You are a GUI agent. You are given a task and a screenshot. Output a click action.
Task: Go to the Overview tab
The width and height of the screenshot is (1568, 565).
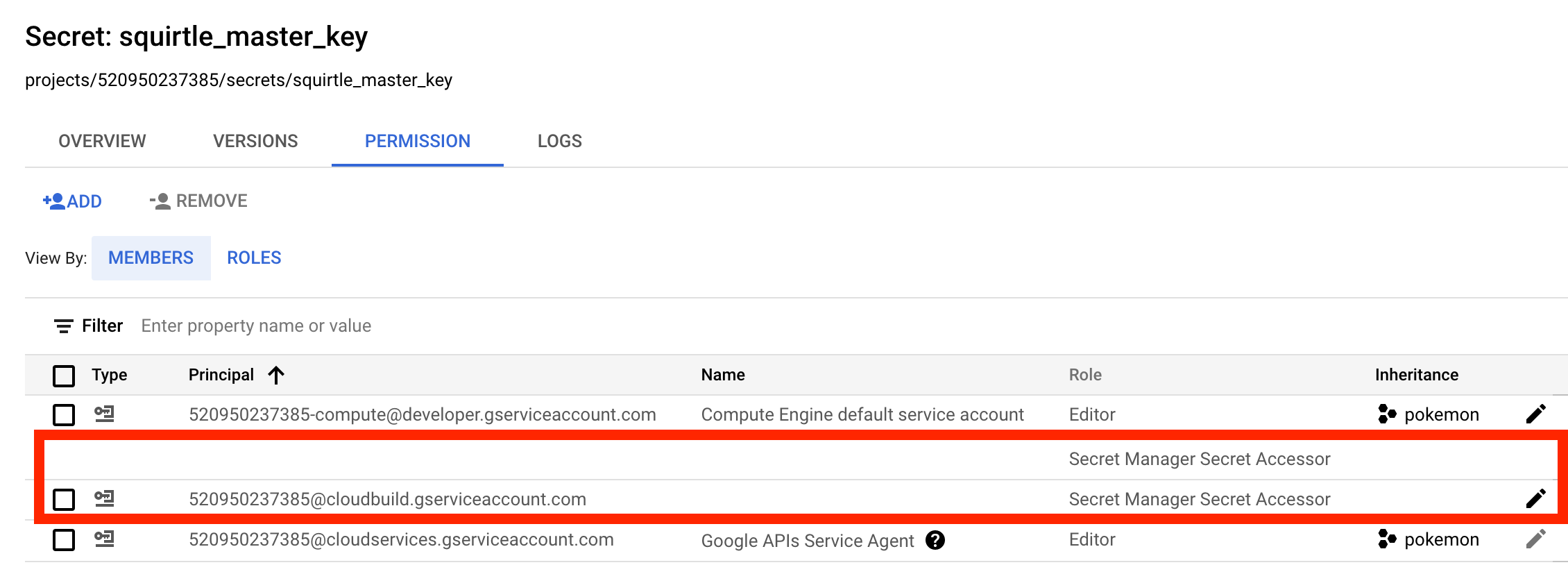point(102,141)
